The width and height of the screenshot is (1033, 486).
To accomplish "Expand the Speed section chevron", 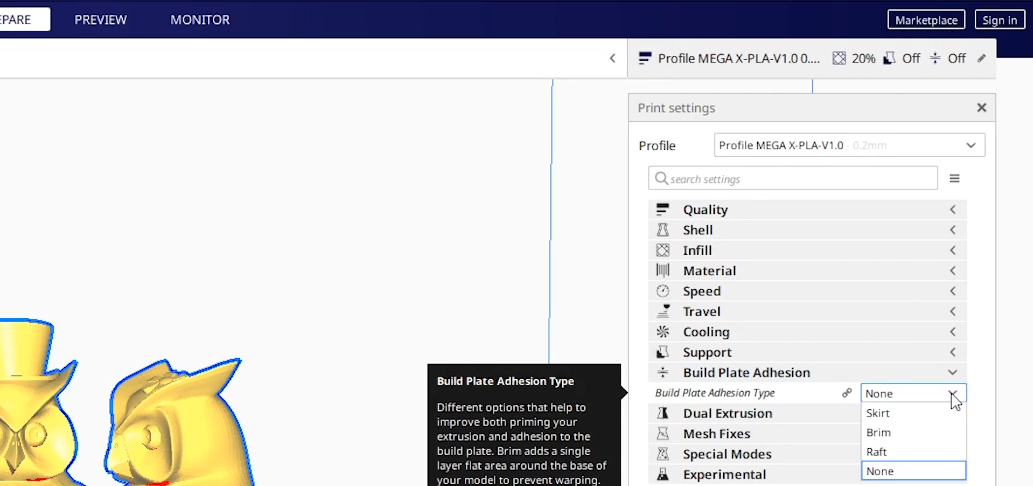I will click(x=953, y=291).
